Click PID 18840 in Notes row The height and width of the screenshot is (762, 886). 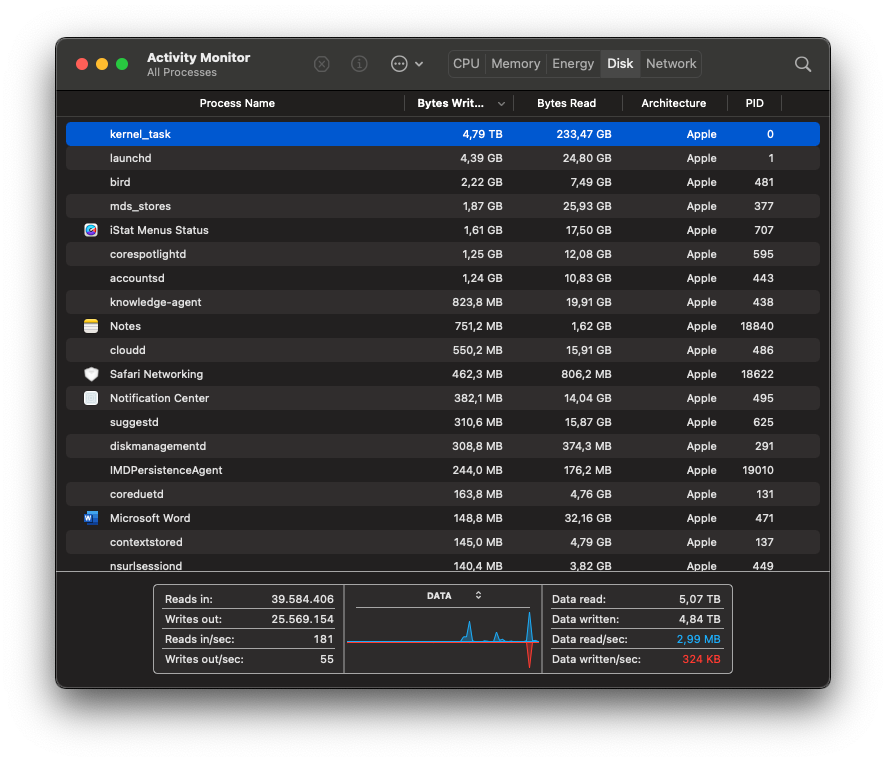pyautogui.click(x=757, y=326)
